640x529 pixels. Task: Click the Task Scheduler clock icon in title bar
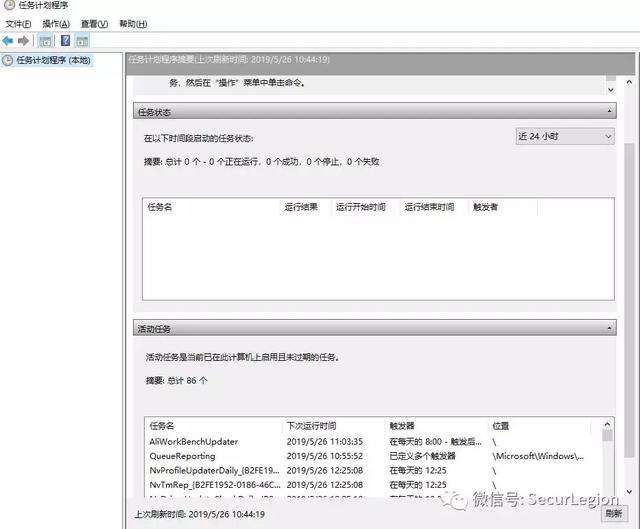9,5
